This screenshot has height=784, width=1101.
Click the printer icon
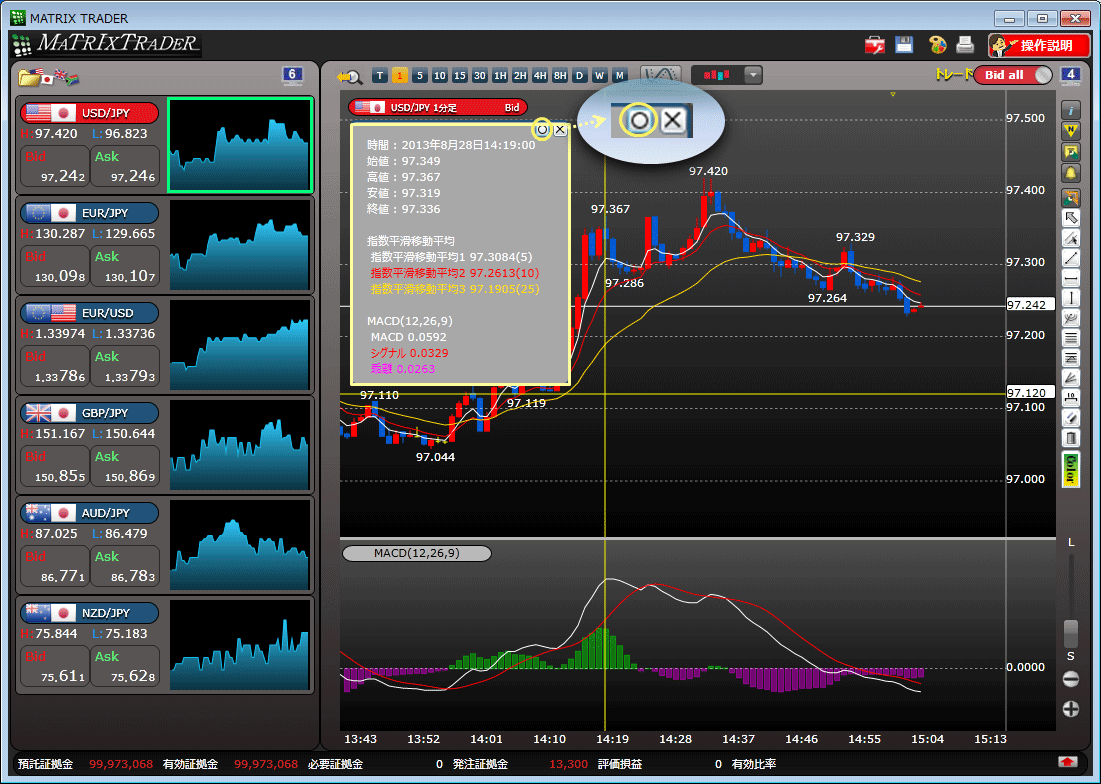pos(965,46)
